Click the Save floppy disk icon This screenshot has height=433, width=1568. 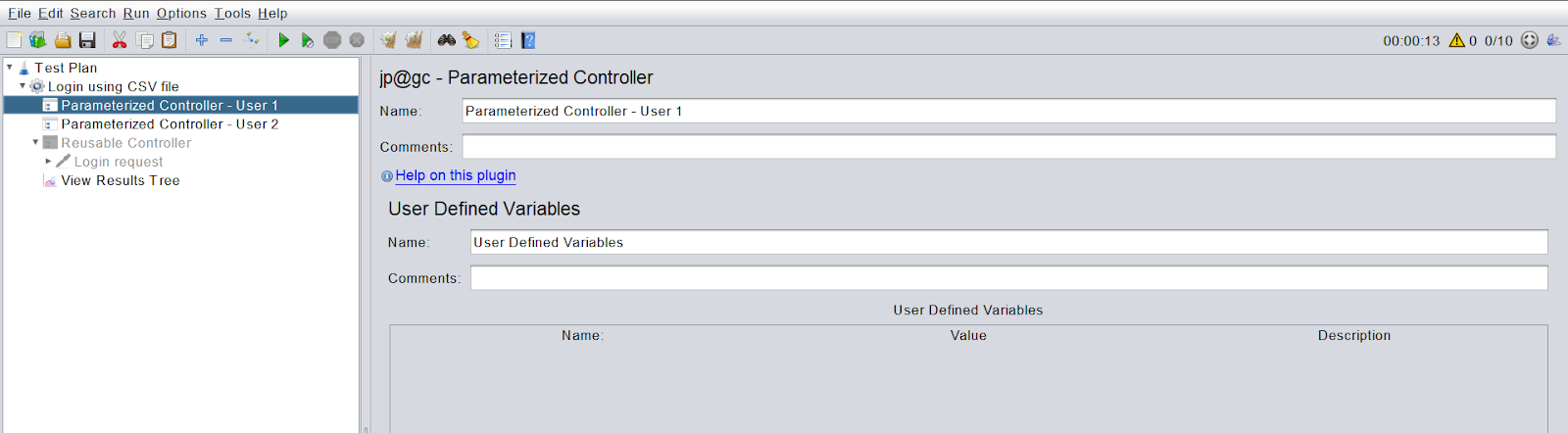point(87,40)
